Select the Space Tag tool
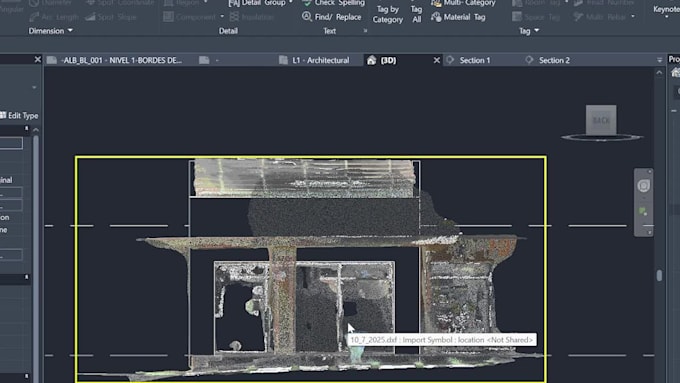This screenshot has height=383, width=680. (x=536, y=17)
